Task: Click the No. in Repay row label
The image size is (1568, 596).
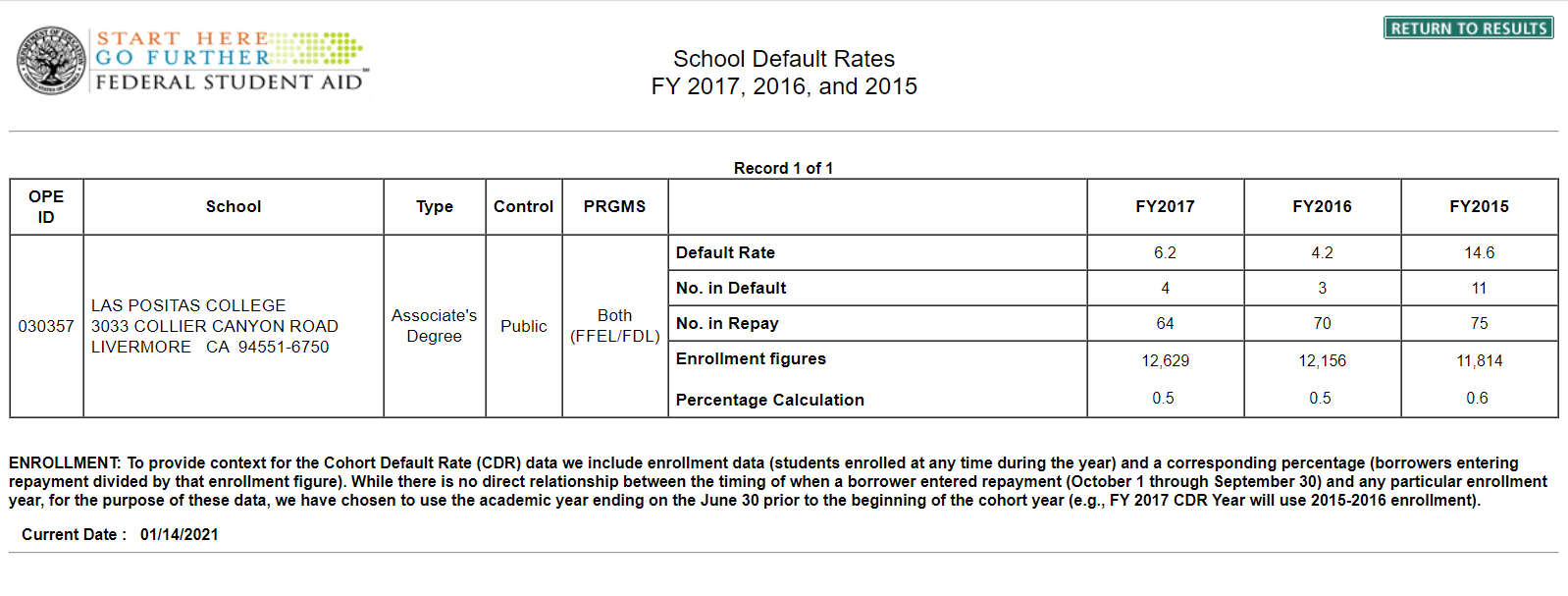Action: 727,323
